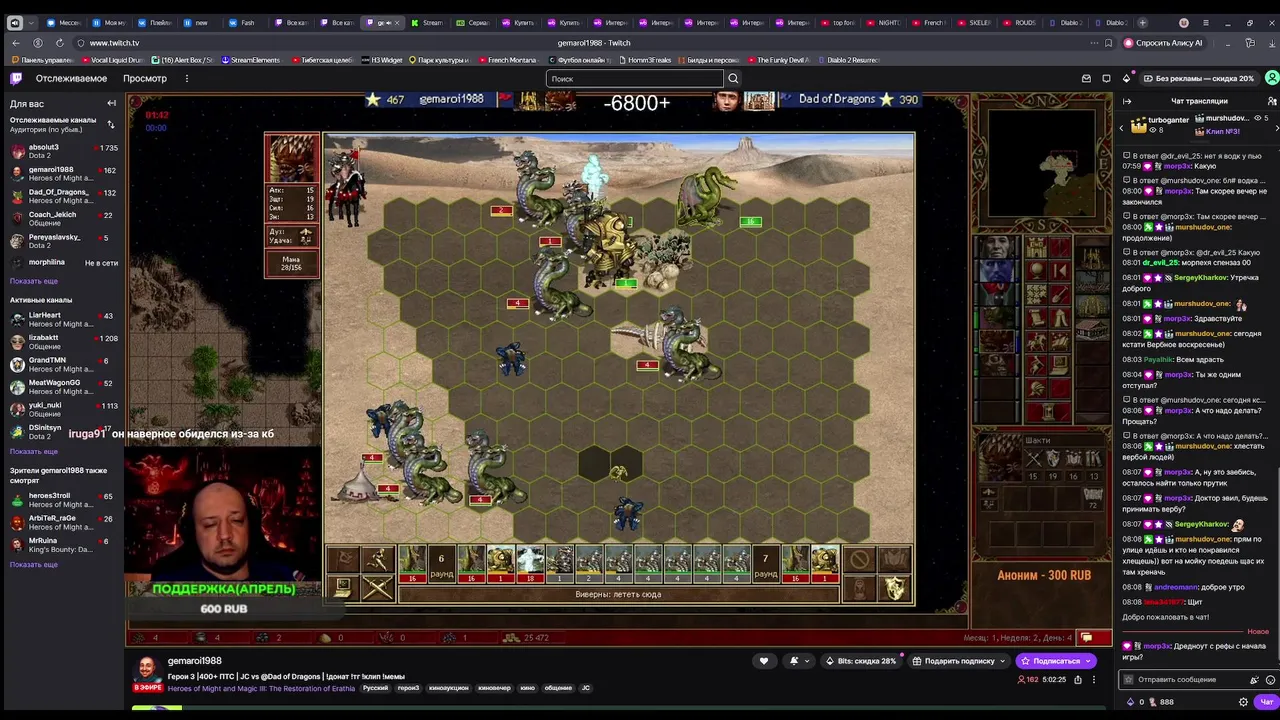Expand the Подписаться subscribe dropdown arrow
Viewport: 1280px width, 720px height.
(x=1088, y=661)
